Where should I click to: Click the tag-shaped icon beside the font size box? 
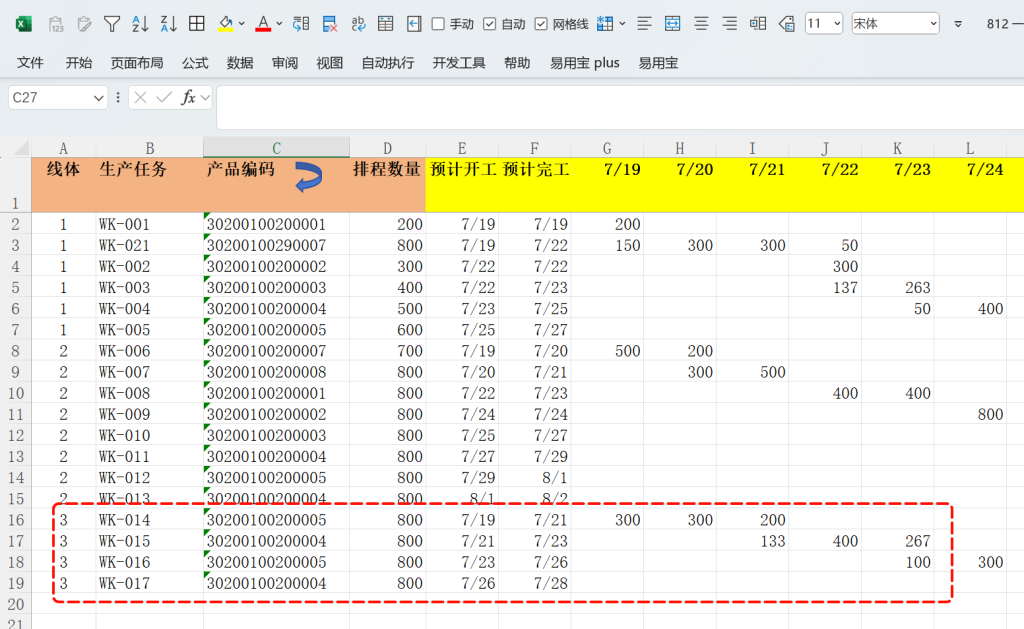pos(786,24)
